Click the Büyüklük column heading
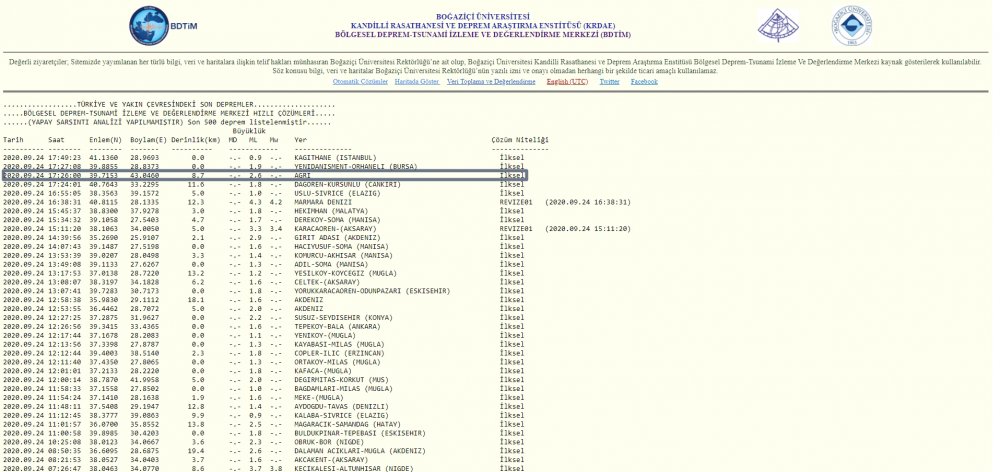Screen dimensions: 1000x472 tap(249, 131)
